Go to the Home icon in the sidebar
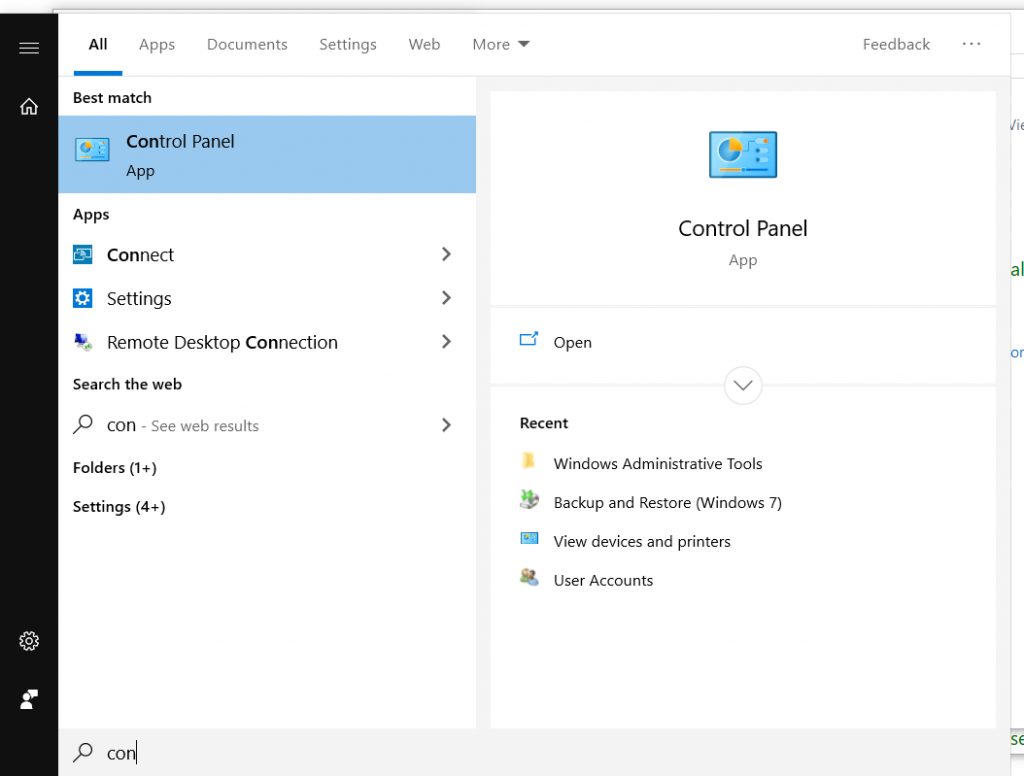The height and width of the screenshot is (776, 1024). 29,106
